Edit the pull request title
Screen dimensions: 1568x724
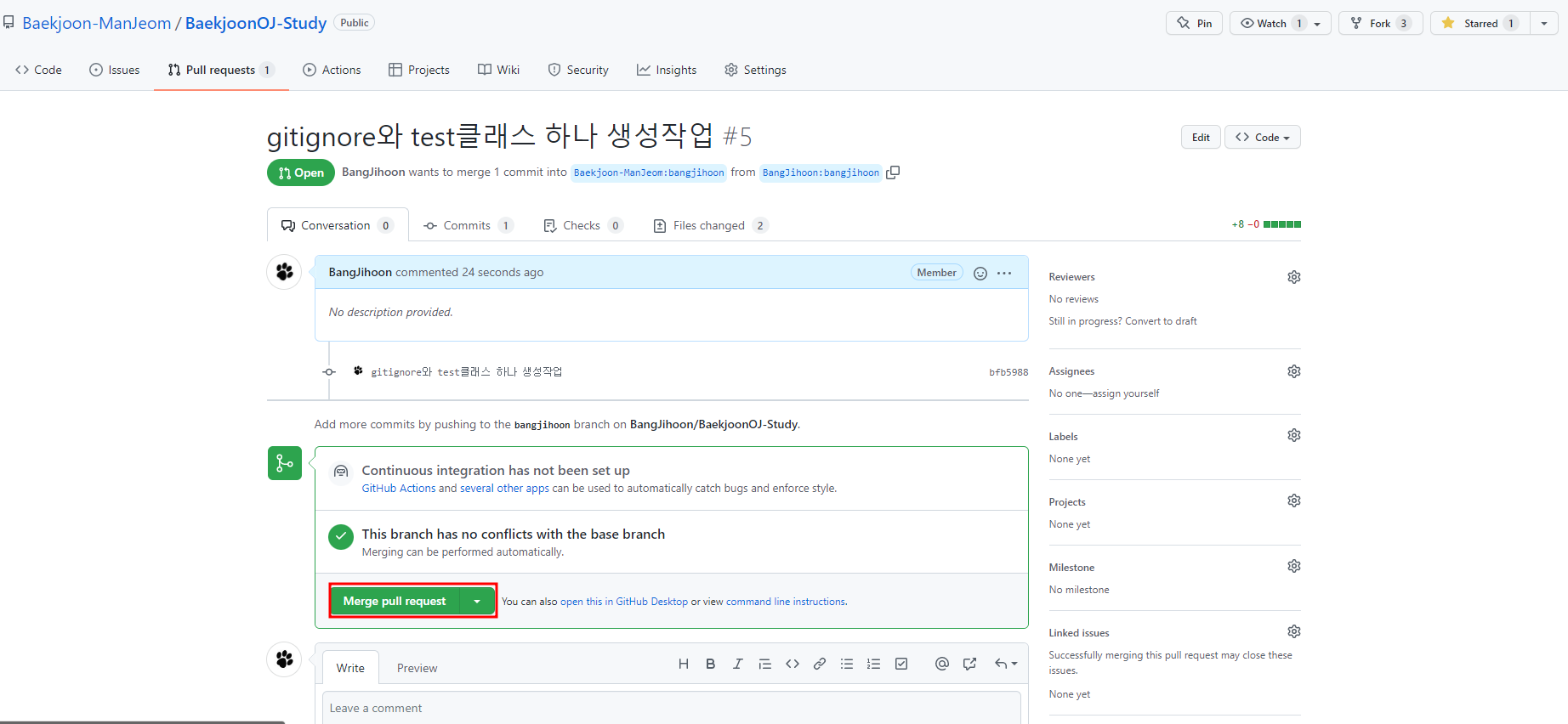1201,137
